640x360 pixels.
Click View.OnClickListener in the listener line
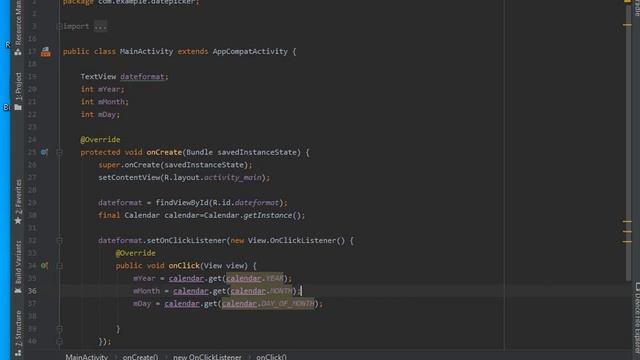296,240
